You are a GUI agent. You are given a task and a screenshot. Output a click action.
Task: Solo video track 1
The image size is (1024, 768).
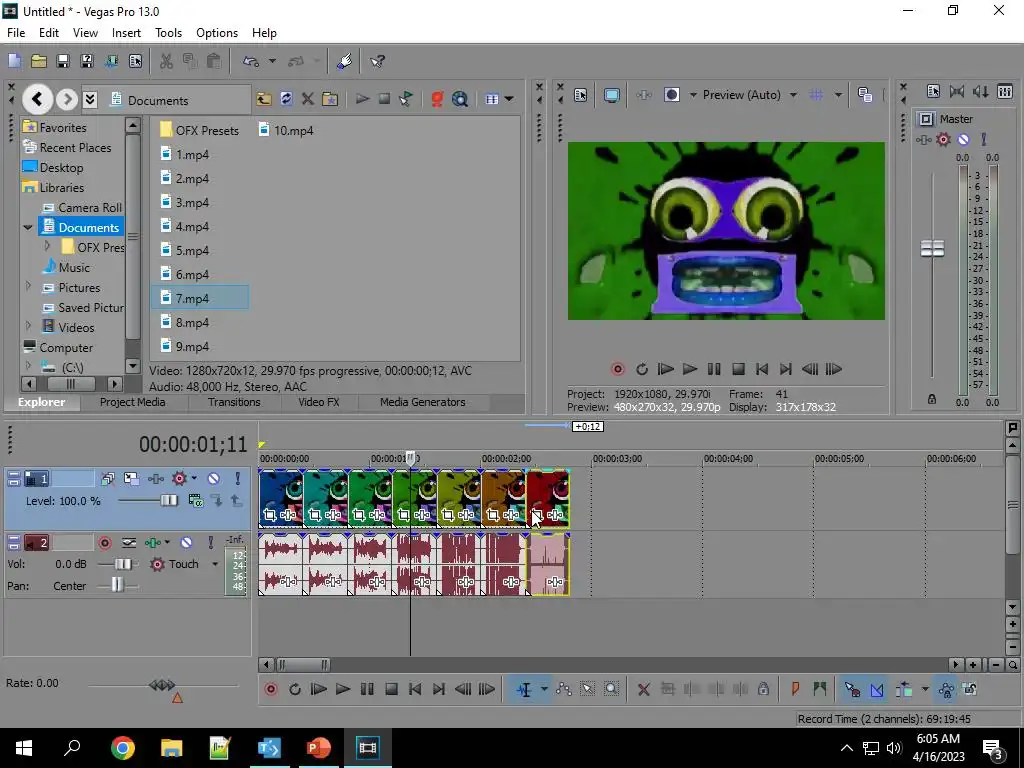pyautogui.click(x=238, y=479)
